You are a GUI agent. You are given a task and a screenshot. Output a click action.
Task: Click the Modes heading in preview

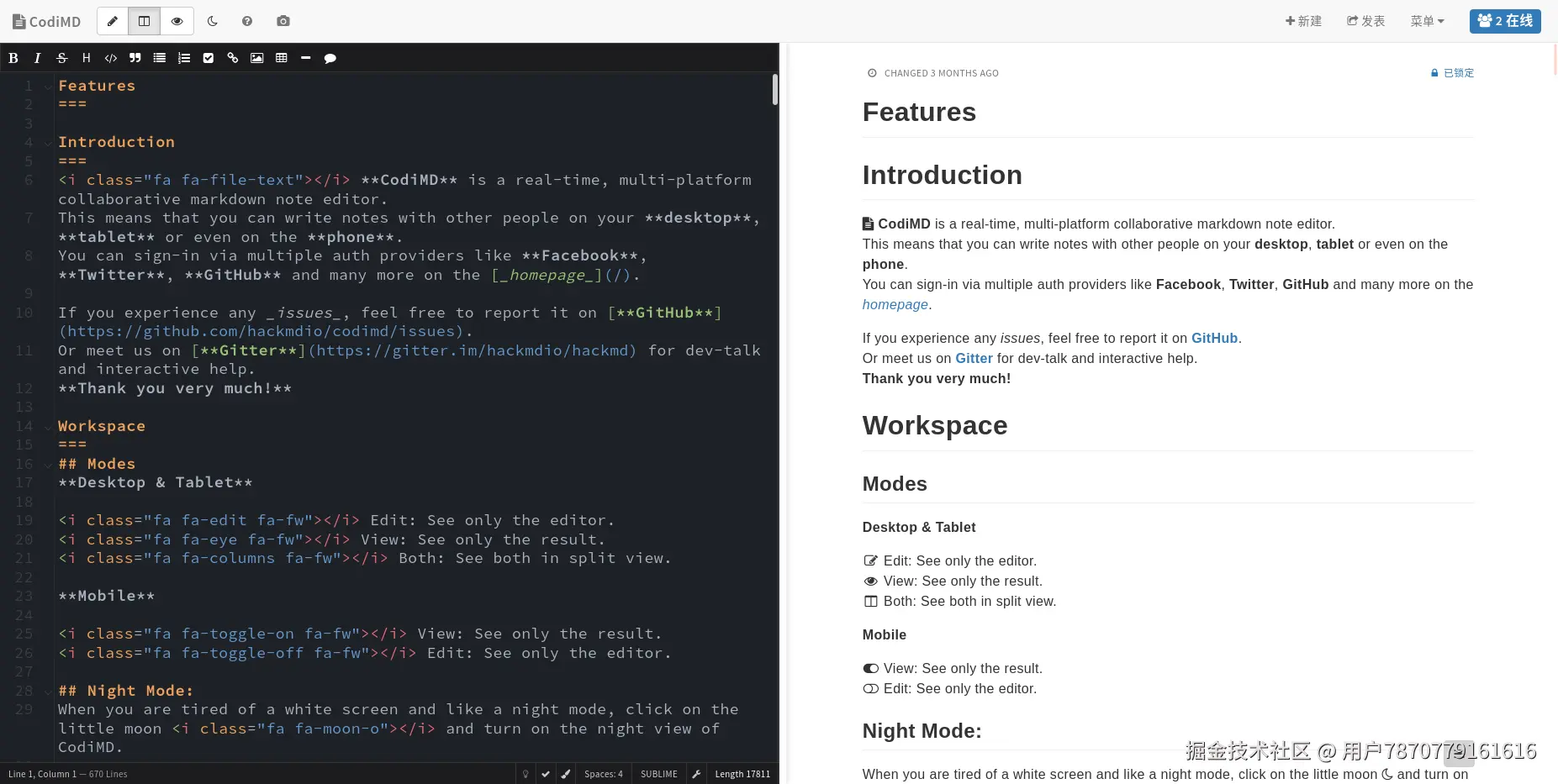pyautogui.click(x=895, y=484)
